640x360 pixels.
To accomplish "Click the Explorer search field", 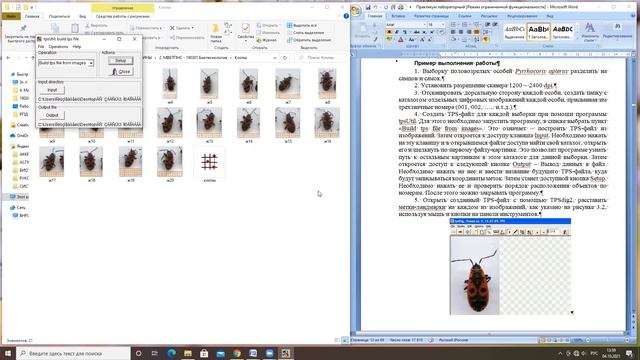I will click(x=320, y=58).
